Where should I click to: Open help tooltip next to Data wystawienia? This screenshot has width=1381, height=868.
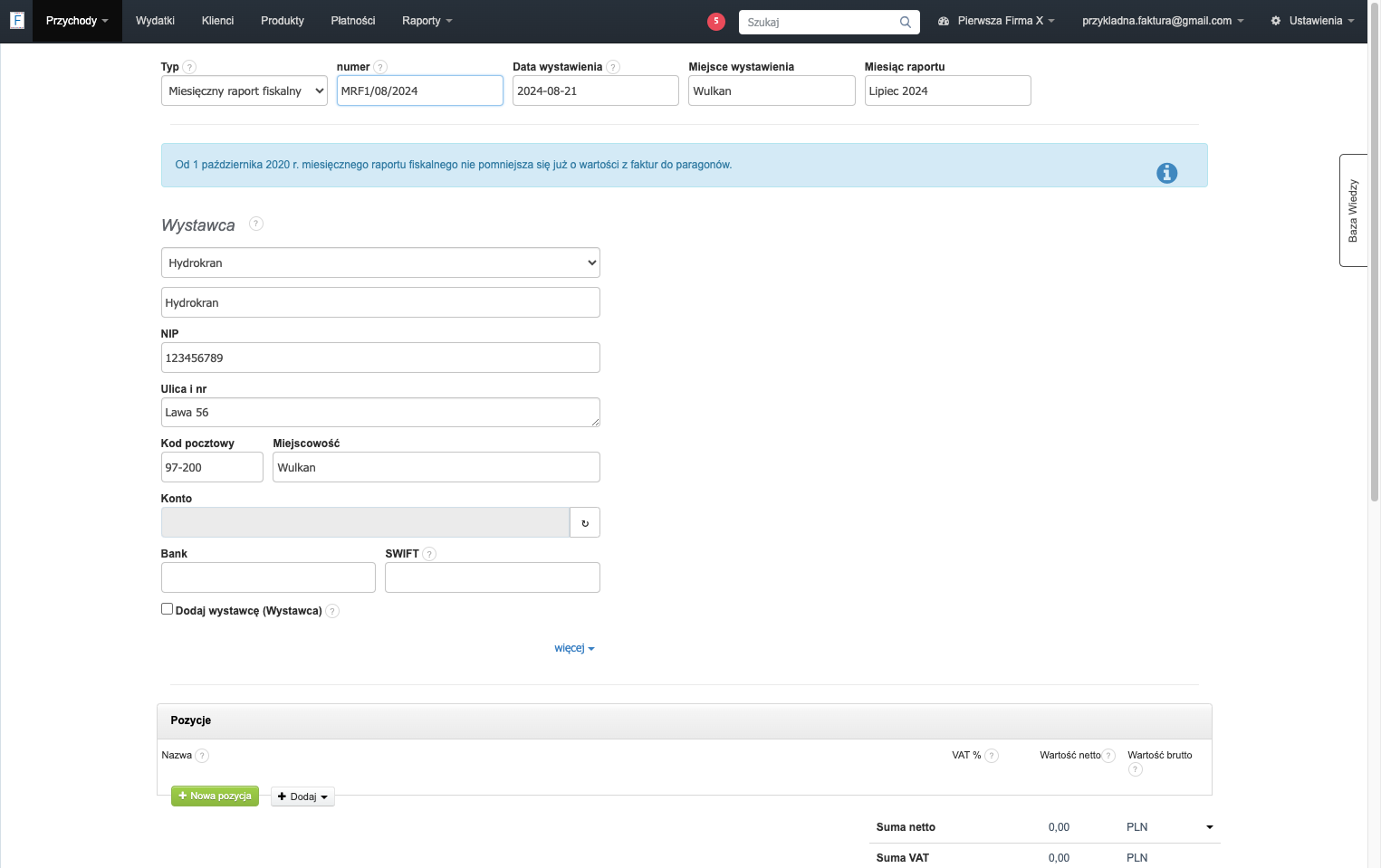click(x=613, y=67)
